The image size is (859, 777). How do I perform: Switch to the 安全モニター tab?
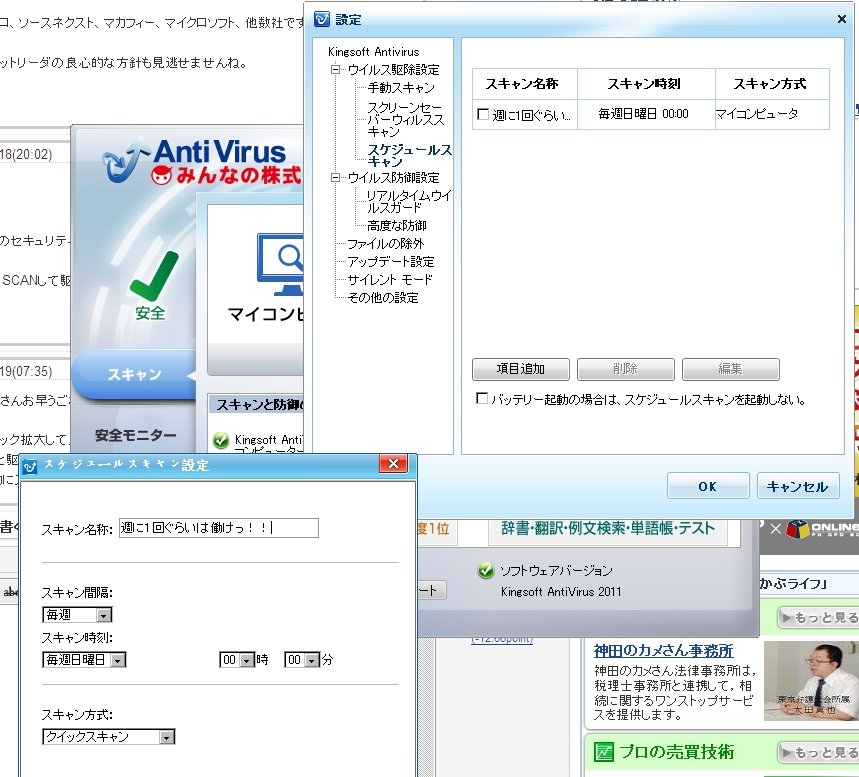click(x=136, y=436)
